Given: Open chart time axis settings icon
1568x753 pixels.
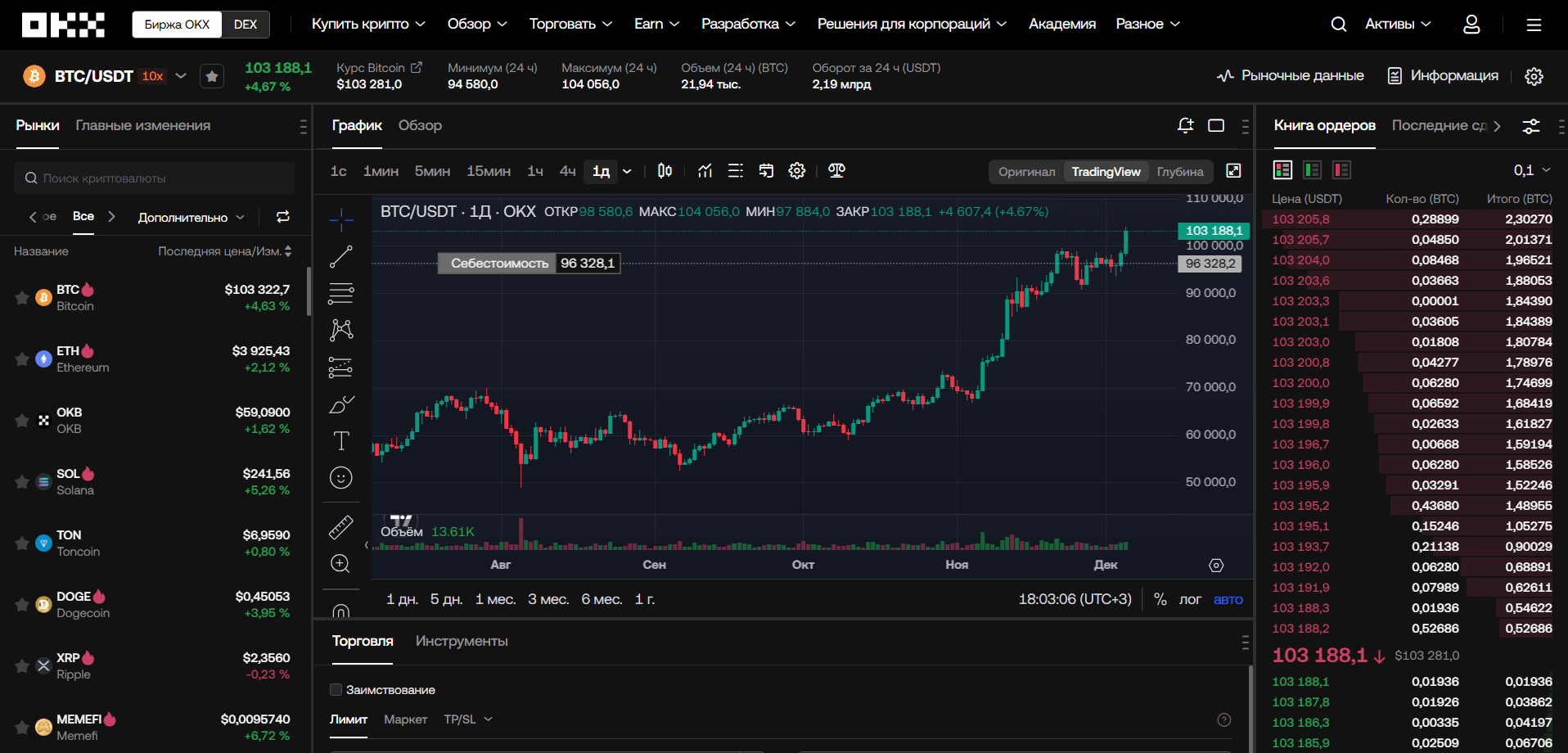Looking at the screenshot, I should click(x=1216, y=566).
